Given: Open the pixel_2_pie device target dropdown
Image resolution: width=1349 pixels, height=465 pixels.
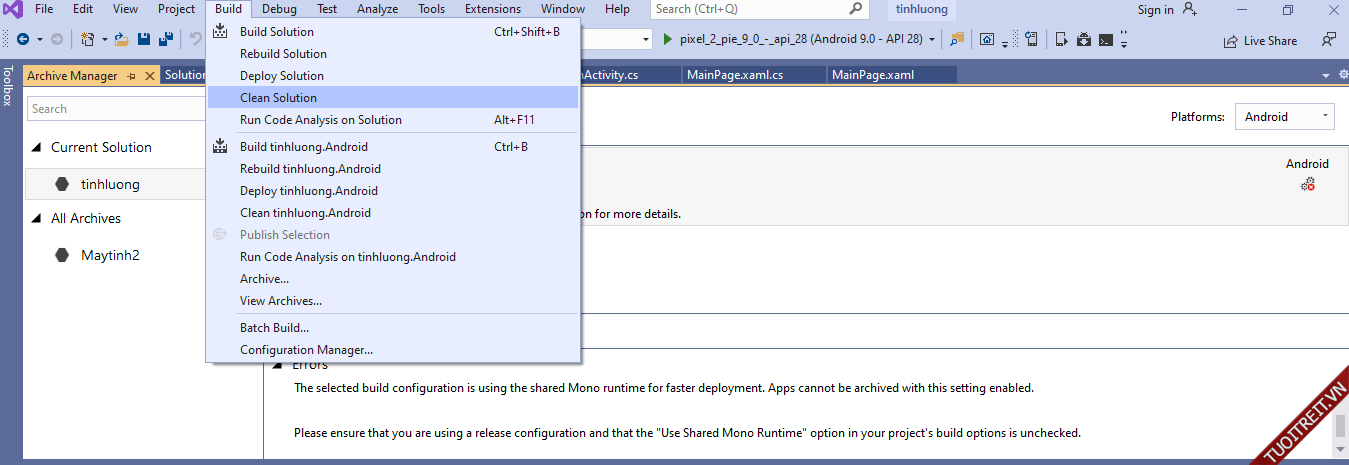Looking at the screenshot, I should pyautogui.click(x=932, y=40).
